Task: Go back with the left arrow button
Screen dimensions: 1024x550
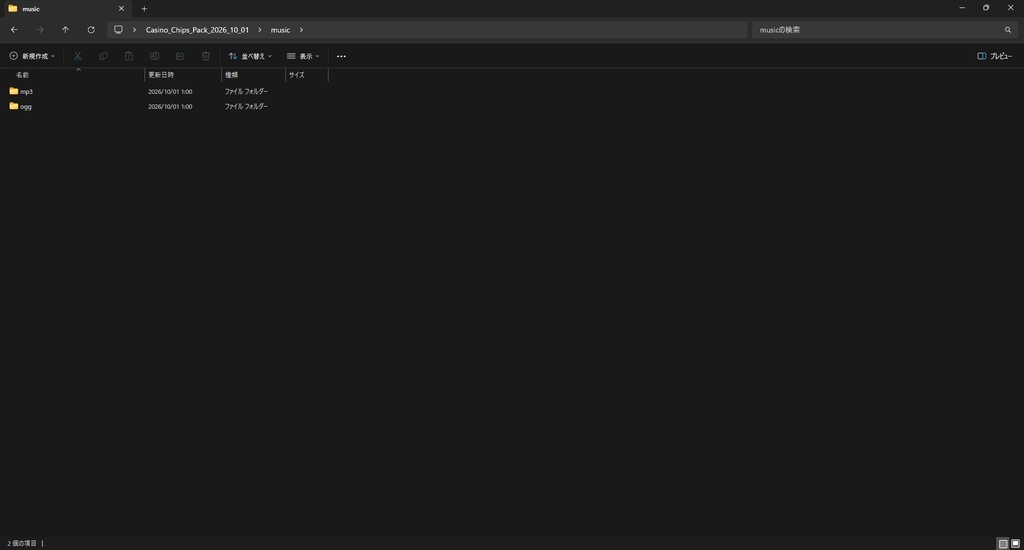Action: pyautogui.click(x=14, y=29)
